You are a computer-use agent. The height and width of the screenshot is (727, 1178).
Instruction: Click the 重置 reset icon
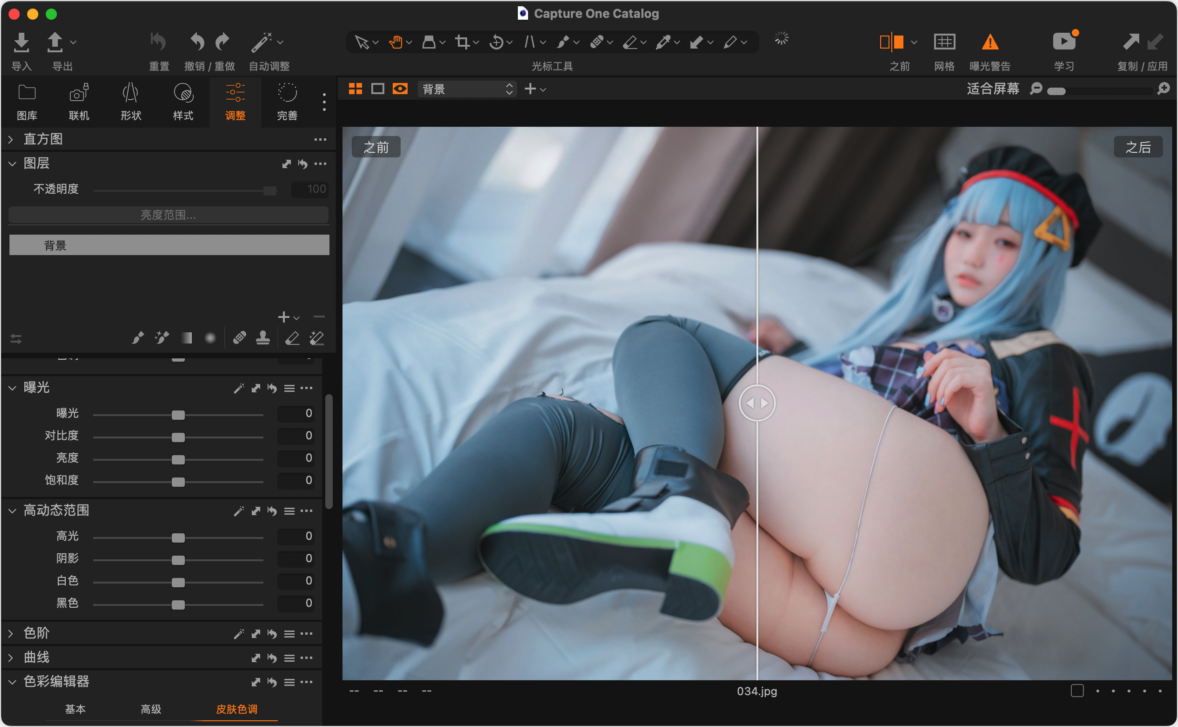[x=159, y=41]
